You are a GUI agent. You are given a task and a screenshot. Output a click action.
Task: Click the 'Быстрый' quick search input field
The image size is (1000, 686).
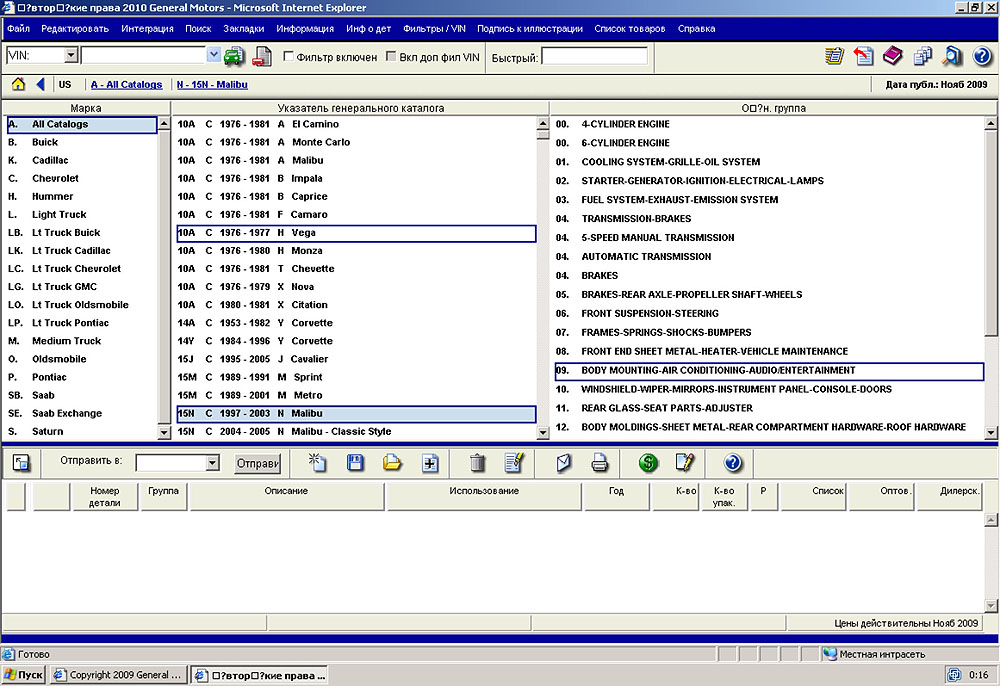pos(594,57)
